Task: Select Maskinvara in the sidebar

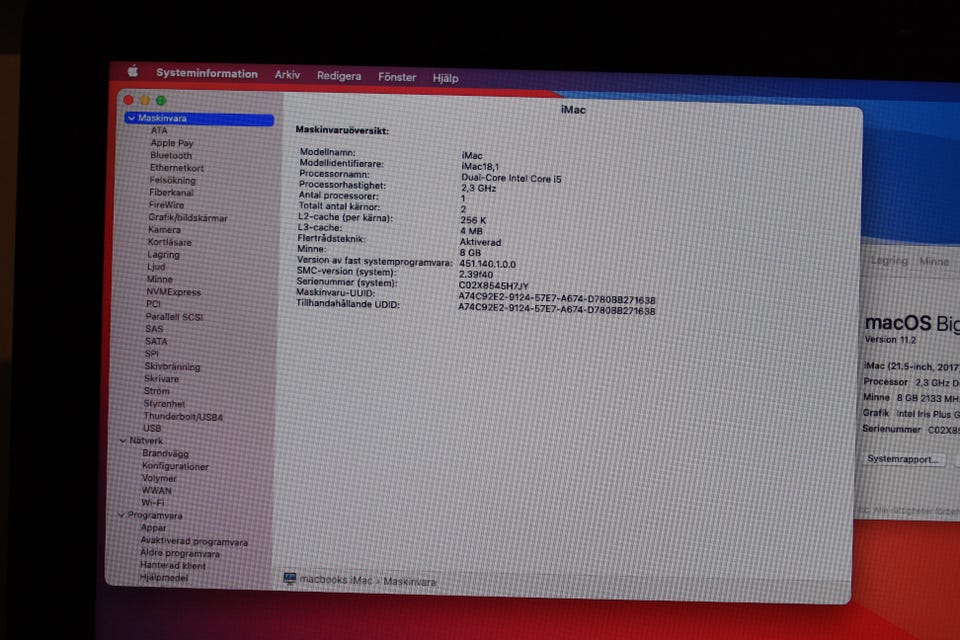Action: click(x=199, y=118)
